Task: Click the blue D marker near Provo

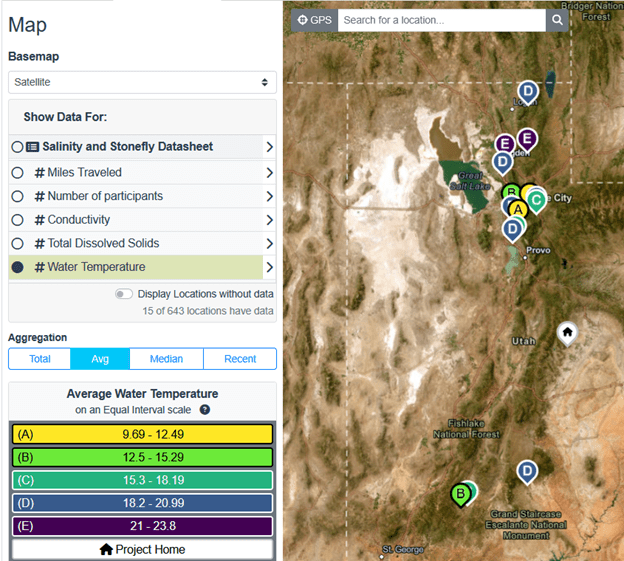Action: 513,229
